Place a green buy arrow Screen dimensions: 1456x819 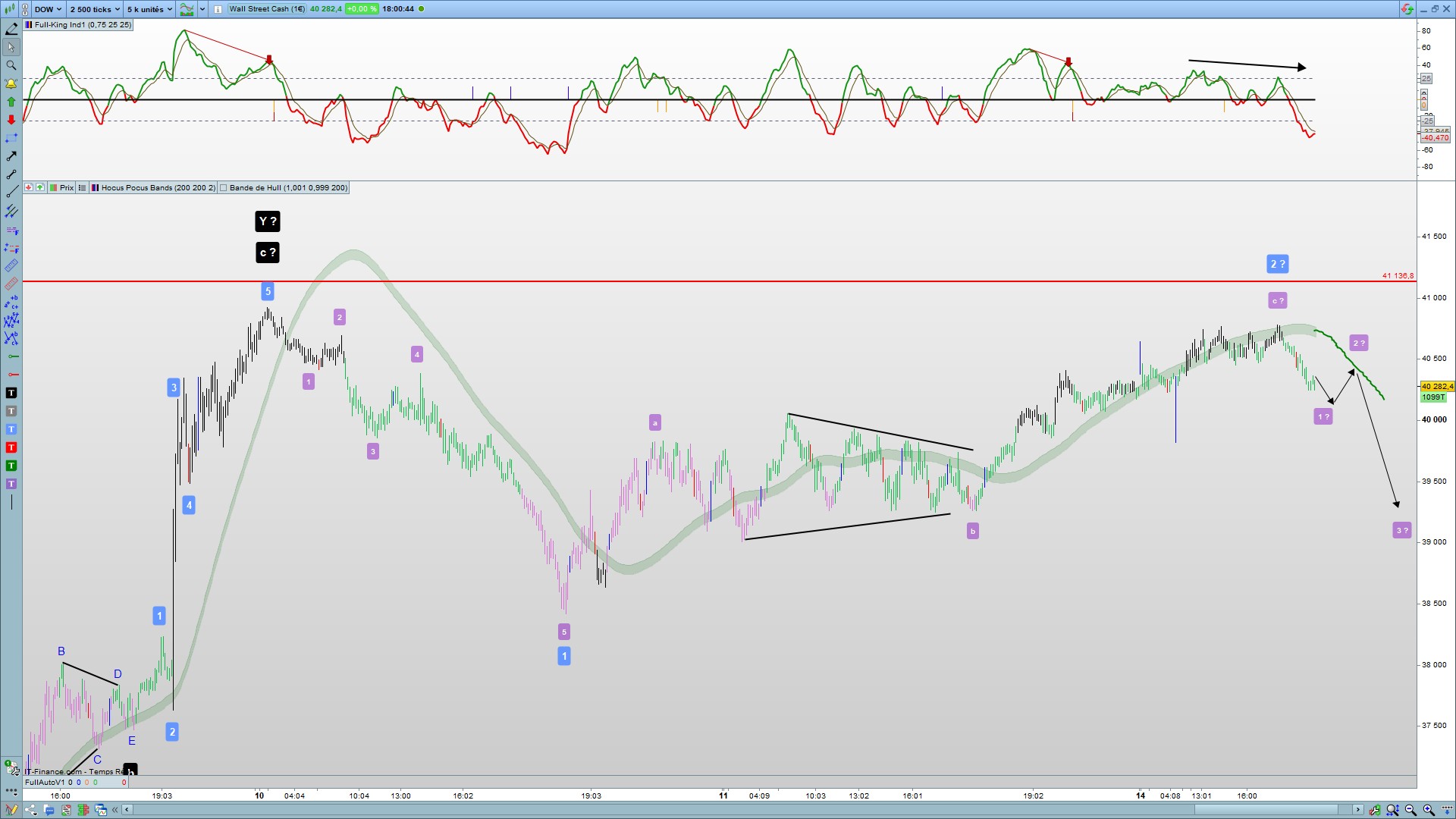click(x=11, y=102)
